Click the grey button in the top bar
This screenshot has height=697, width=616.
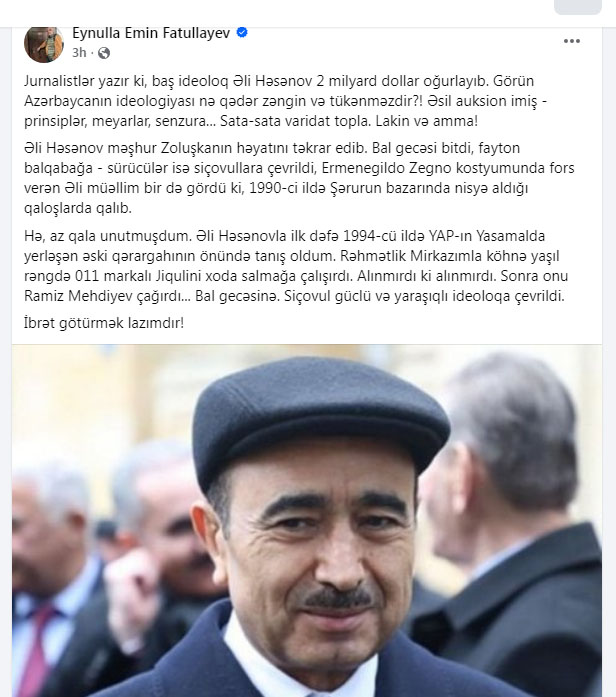[578, 7]
